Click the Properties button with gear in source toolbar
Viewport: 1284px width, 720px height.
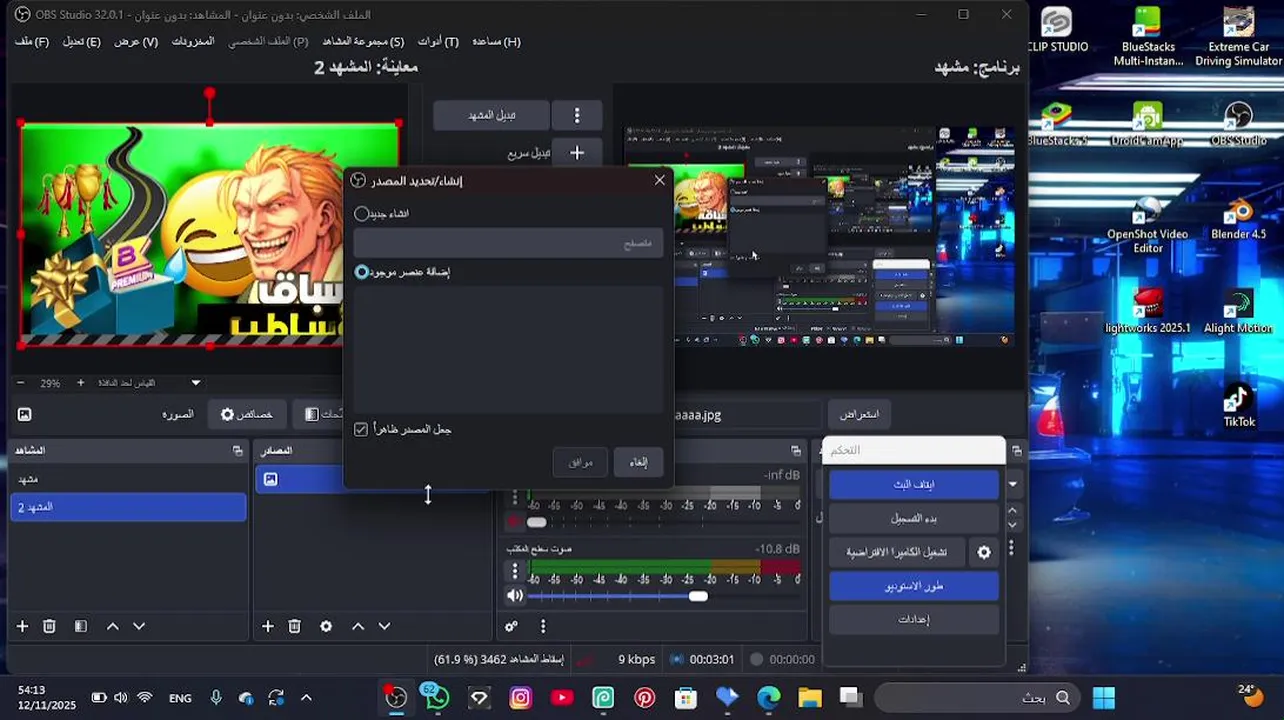[247, 414]
